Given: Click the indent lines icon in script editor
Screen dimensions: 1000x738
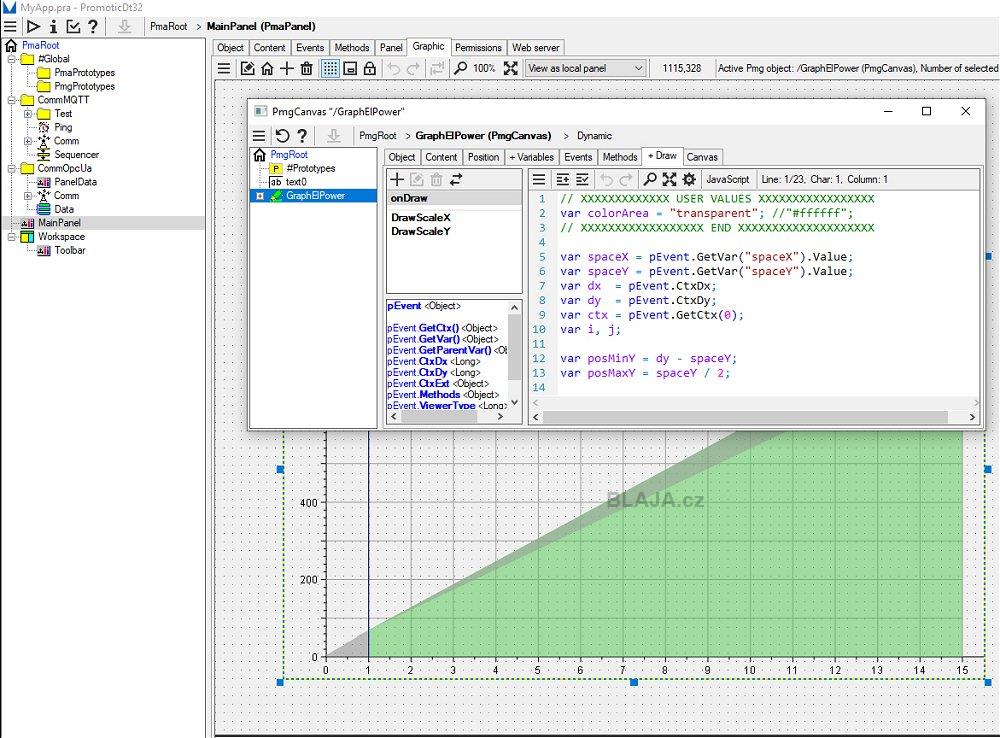Looking at the screenshot, I should pos(562,180).
